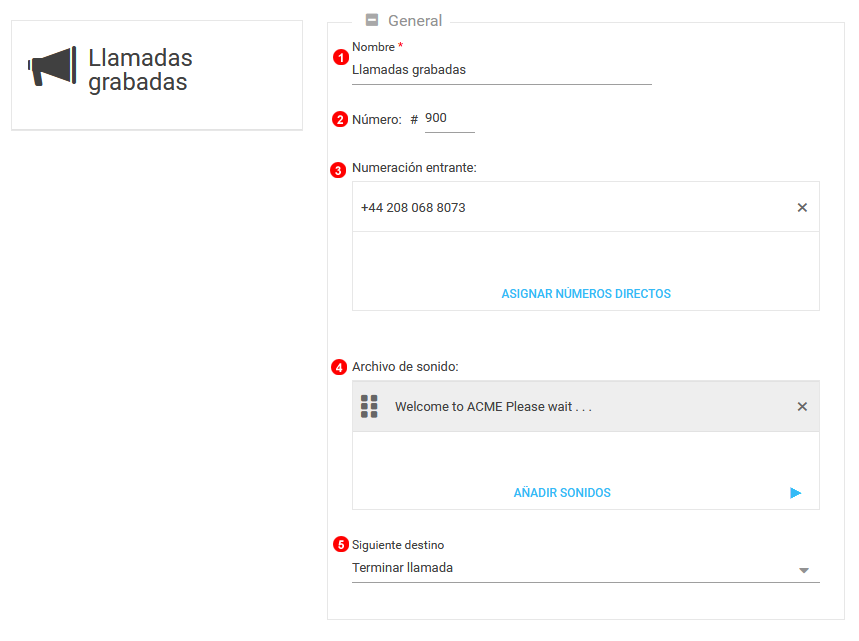Play the Welcome to ACME sound file

796,492
